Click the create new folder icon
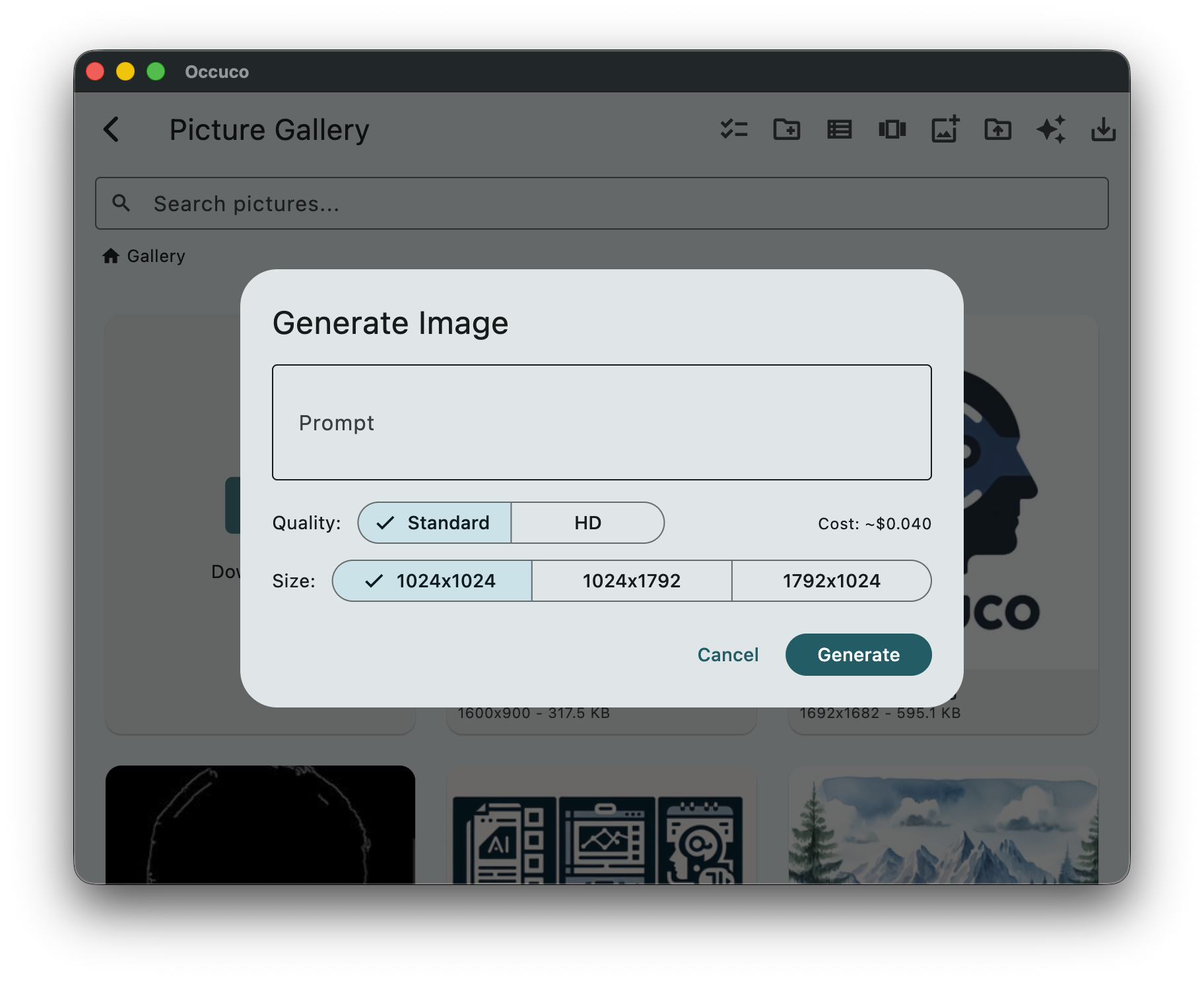The width and height of the screenshot is (1204, 982). tap(786, 129)
